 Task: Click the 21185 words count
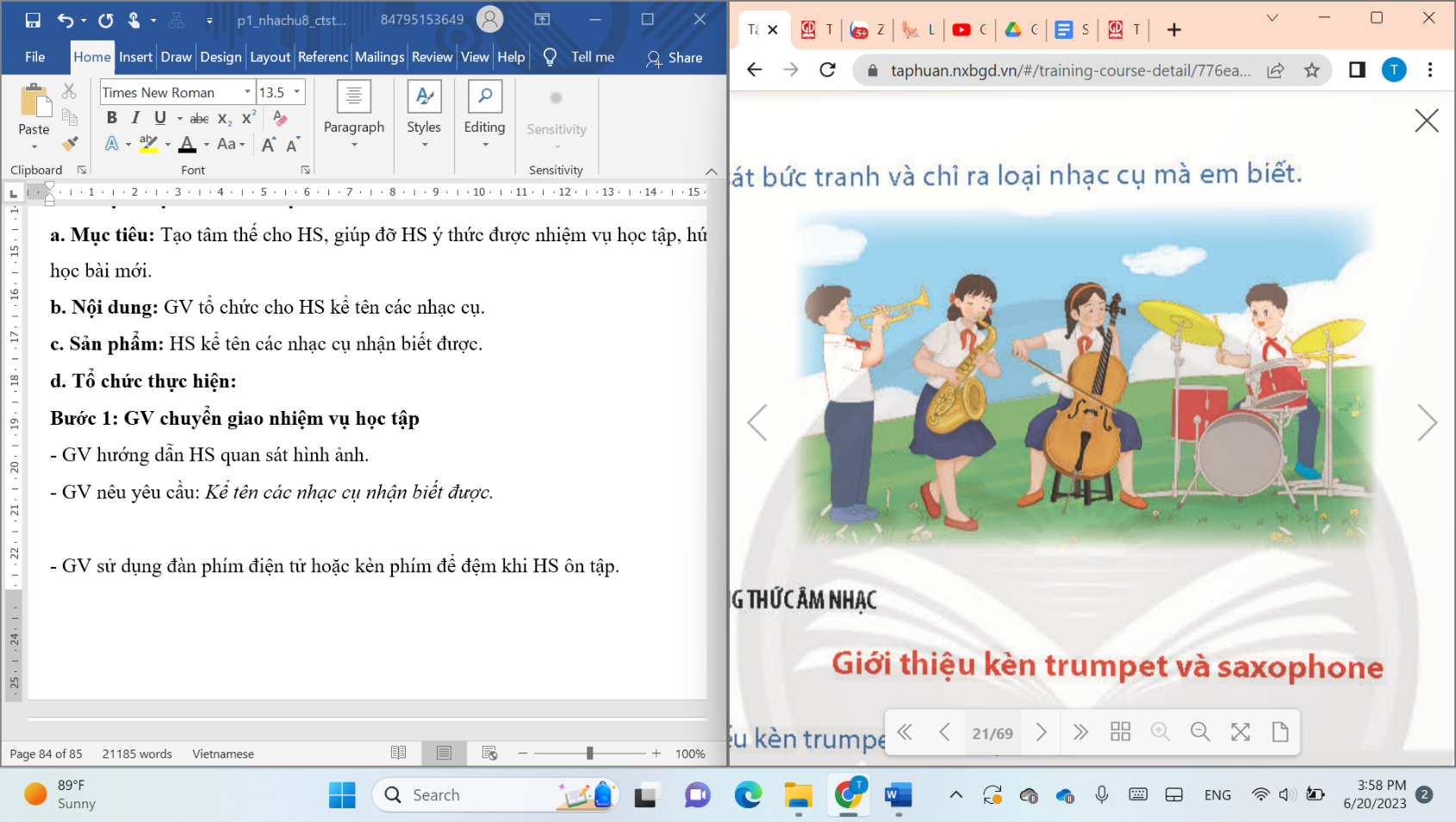[x=137, y=754]
